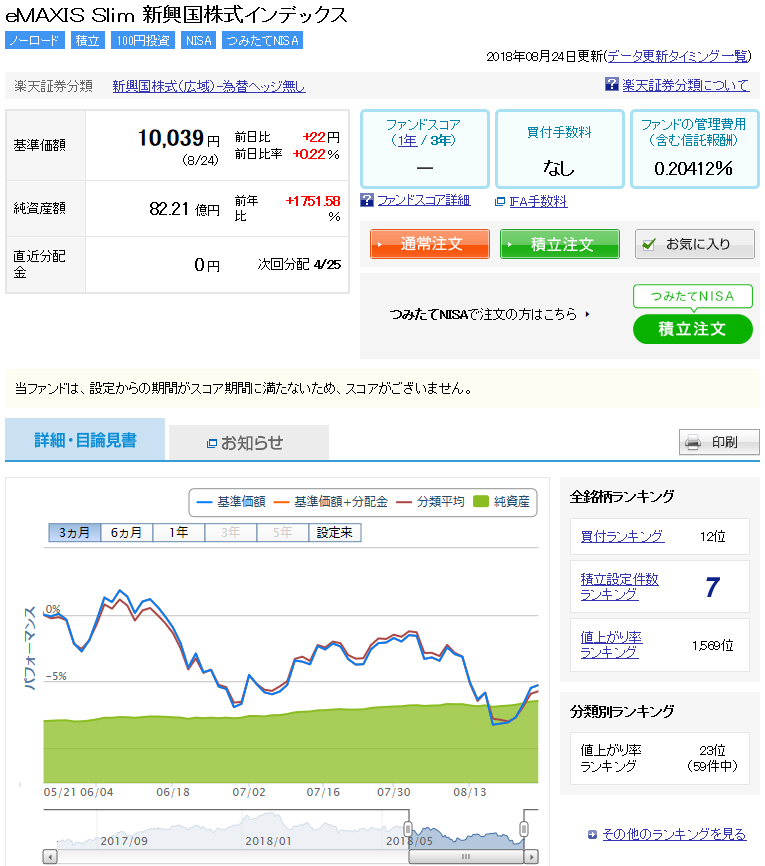Viewport: 765px width, 866px height.
Task: Toggle the 分類平均 legend series
Action: click(431, 501)
